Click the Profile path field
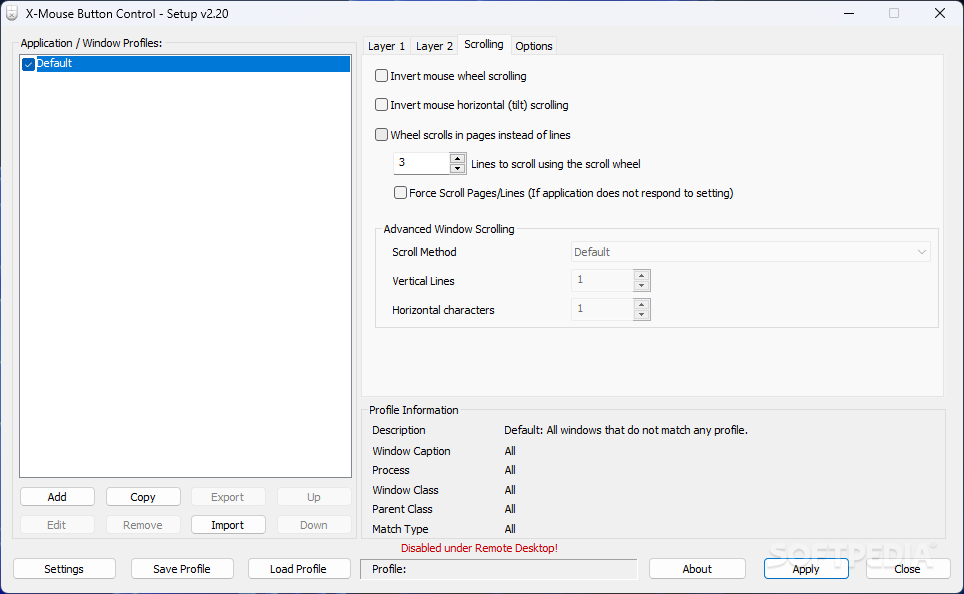The height and width of the screenshot is (594, 964). 499,569
